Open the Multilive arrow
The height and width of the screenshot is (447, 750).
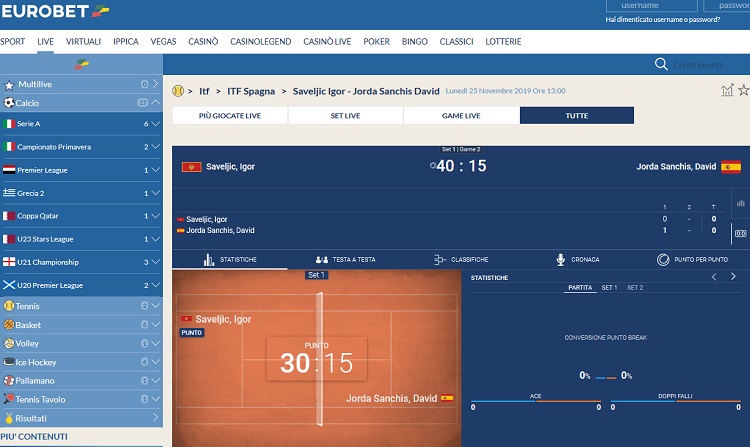155,84
